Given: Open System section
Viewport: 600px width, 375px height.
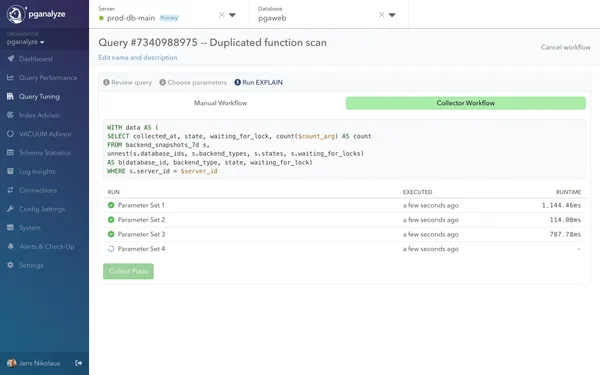Looking at the screenshot, I should pyautogui.click(x=30, y=228).
